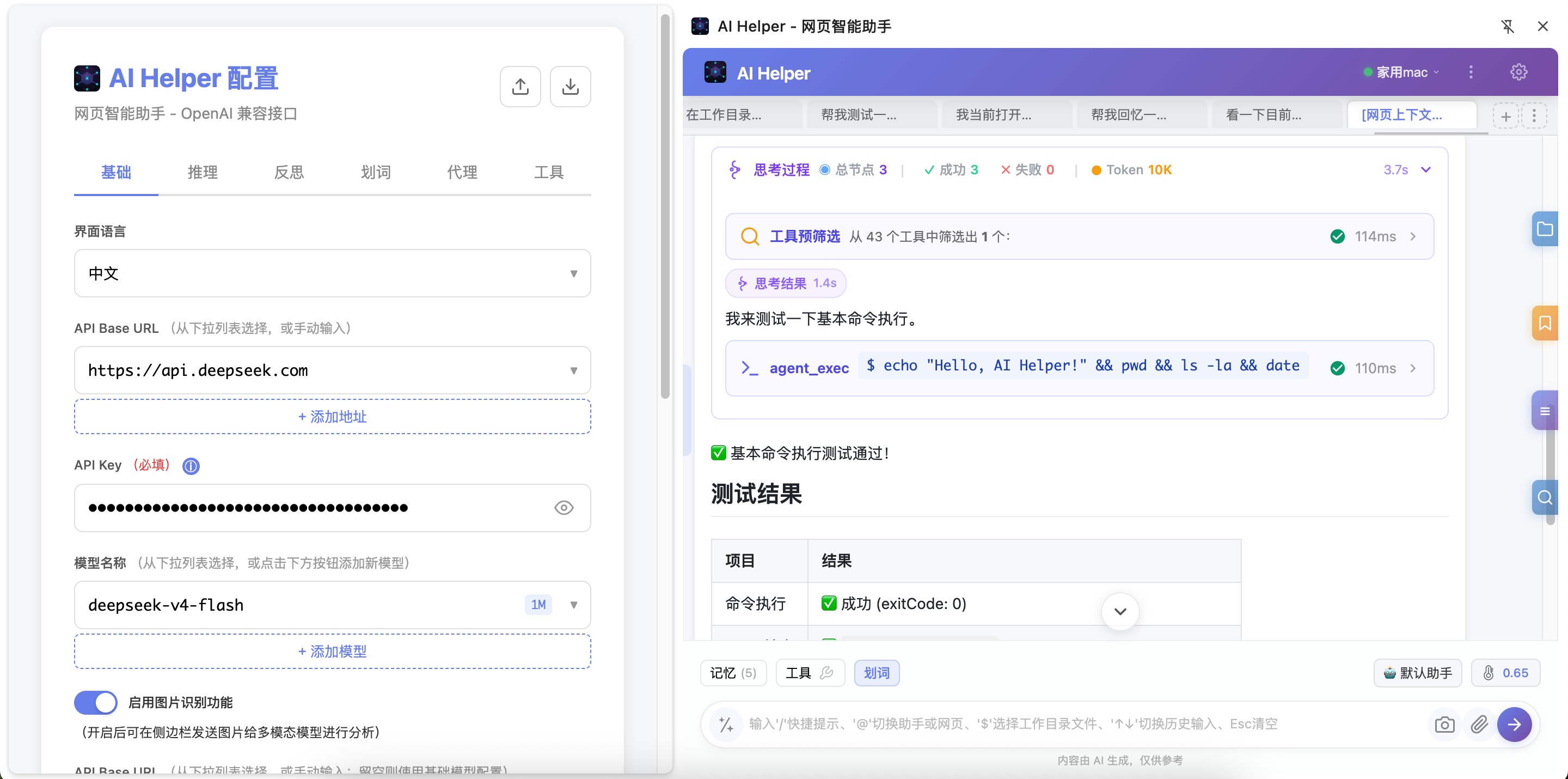Viewport: 1568px width, 779px height.
Task: Adjust the temperature 0.65 control
Action: pos(1505,673)
